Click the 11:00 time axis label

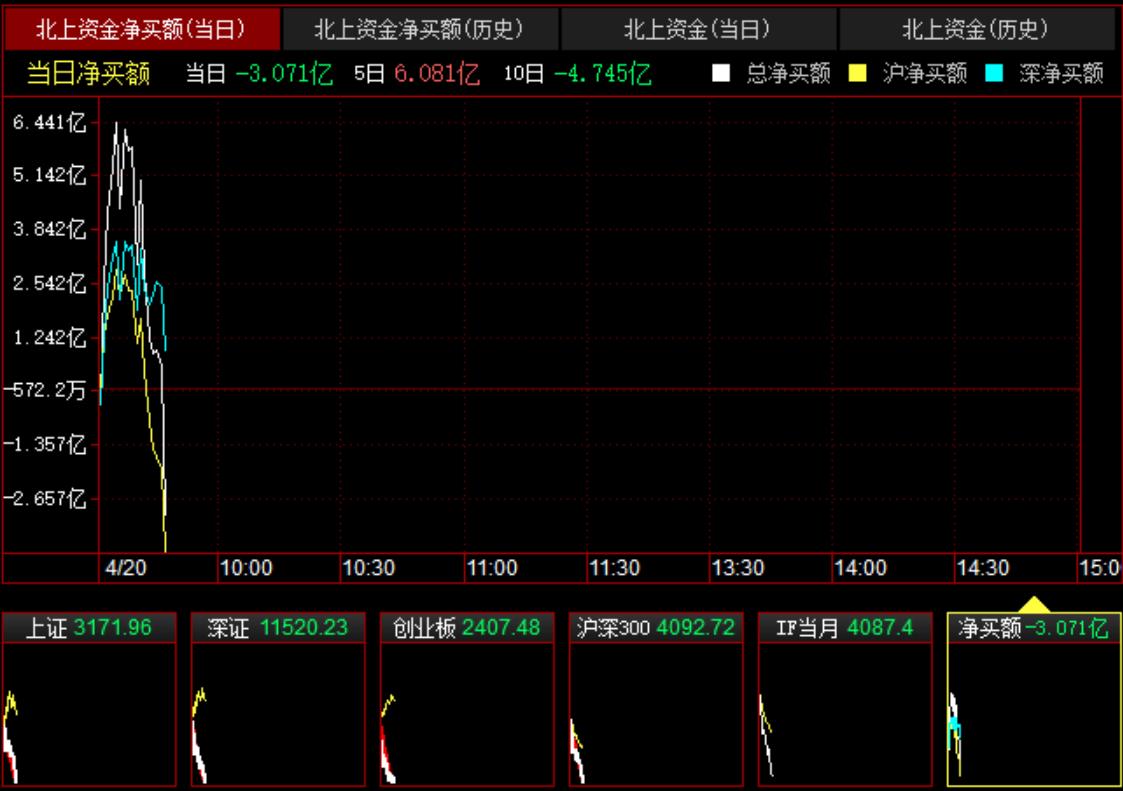pos(492,568)
